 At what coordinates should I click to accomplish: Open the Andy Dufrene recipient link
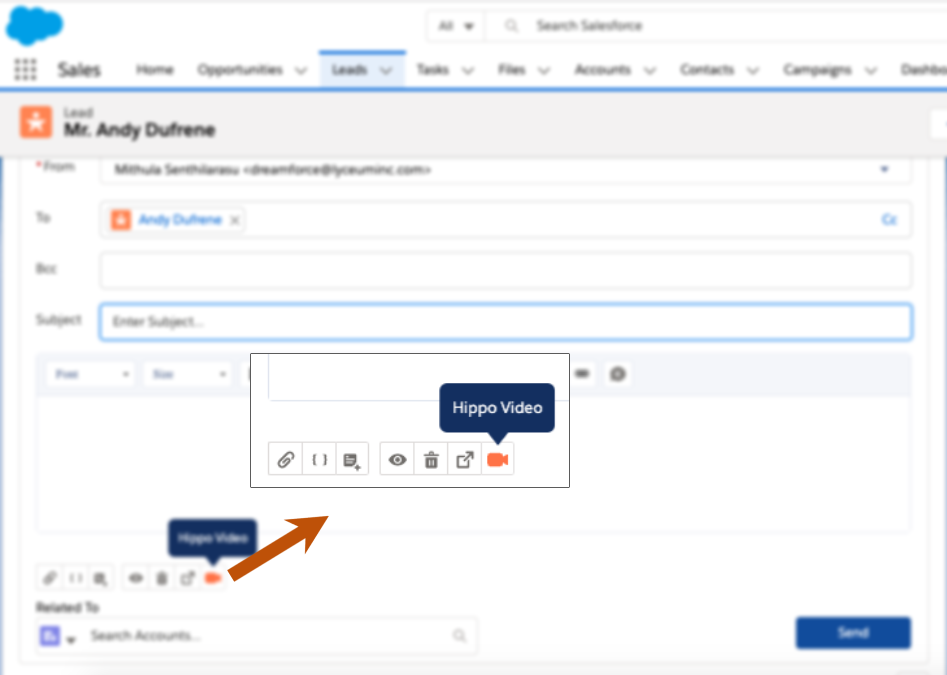pos(180,219)
